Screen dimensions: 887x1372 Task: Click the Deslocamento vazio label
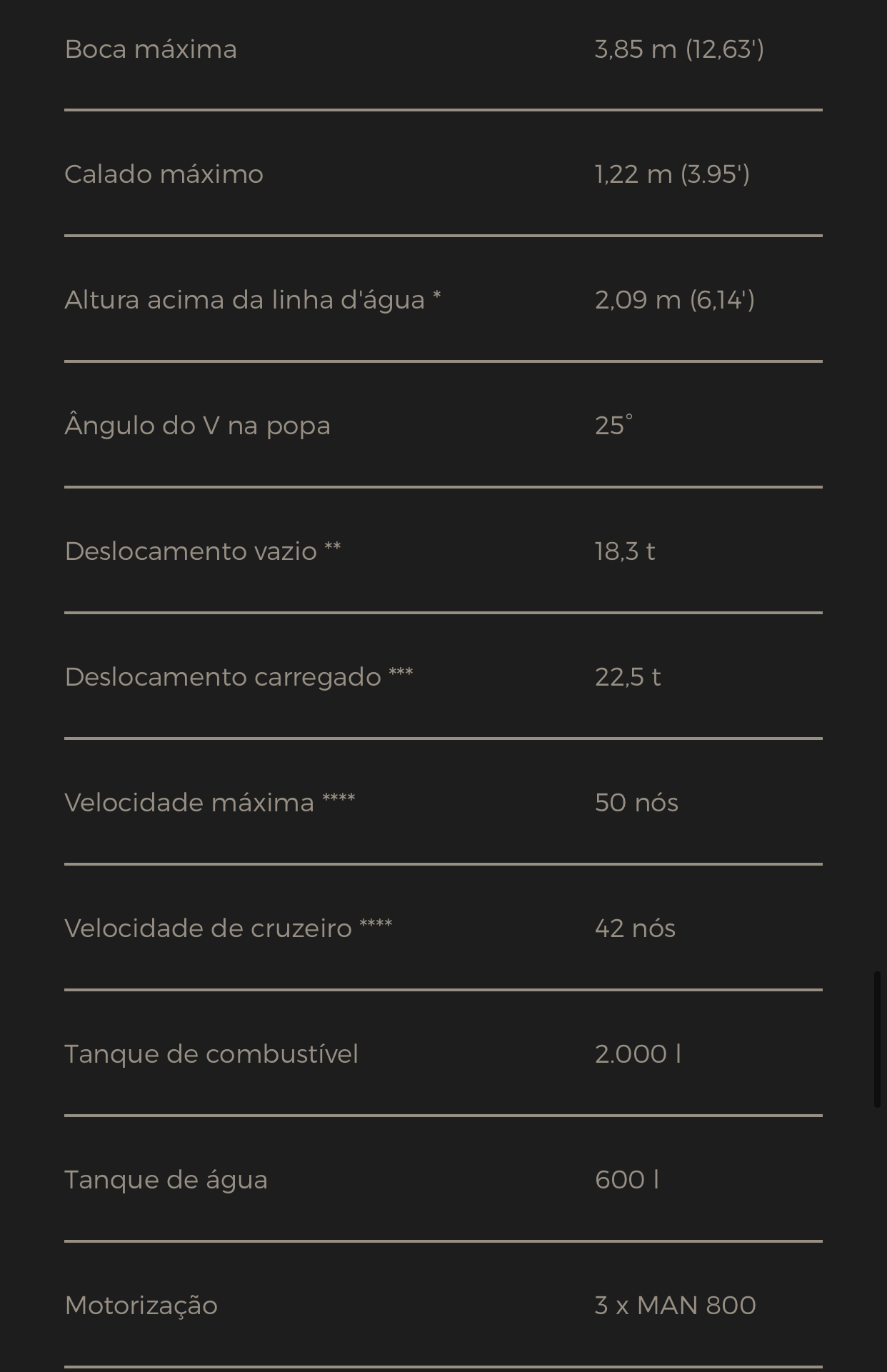pyautogui.click(x=202, y=551)
